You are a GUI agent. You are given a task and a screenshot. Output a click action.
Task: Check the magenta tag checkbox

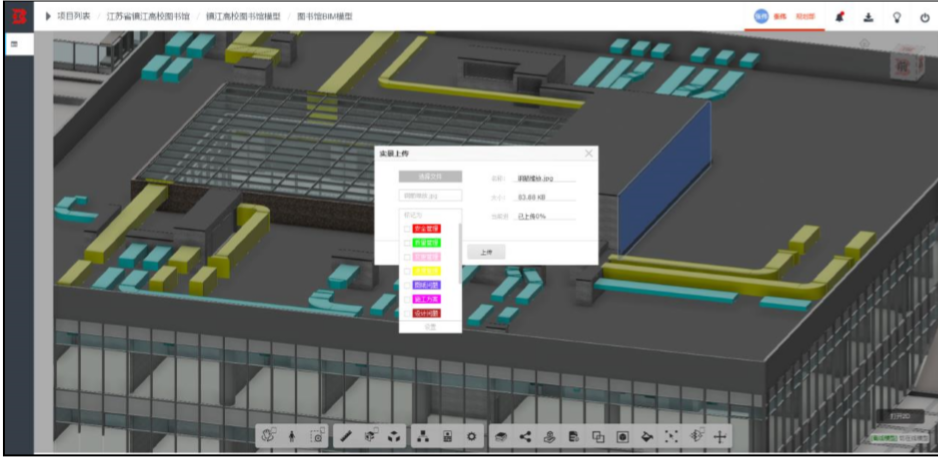coord(407,299)
